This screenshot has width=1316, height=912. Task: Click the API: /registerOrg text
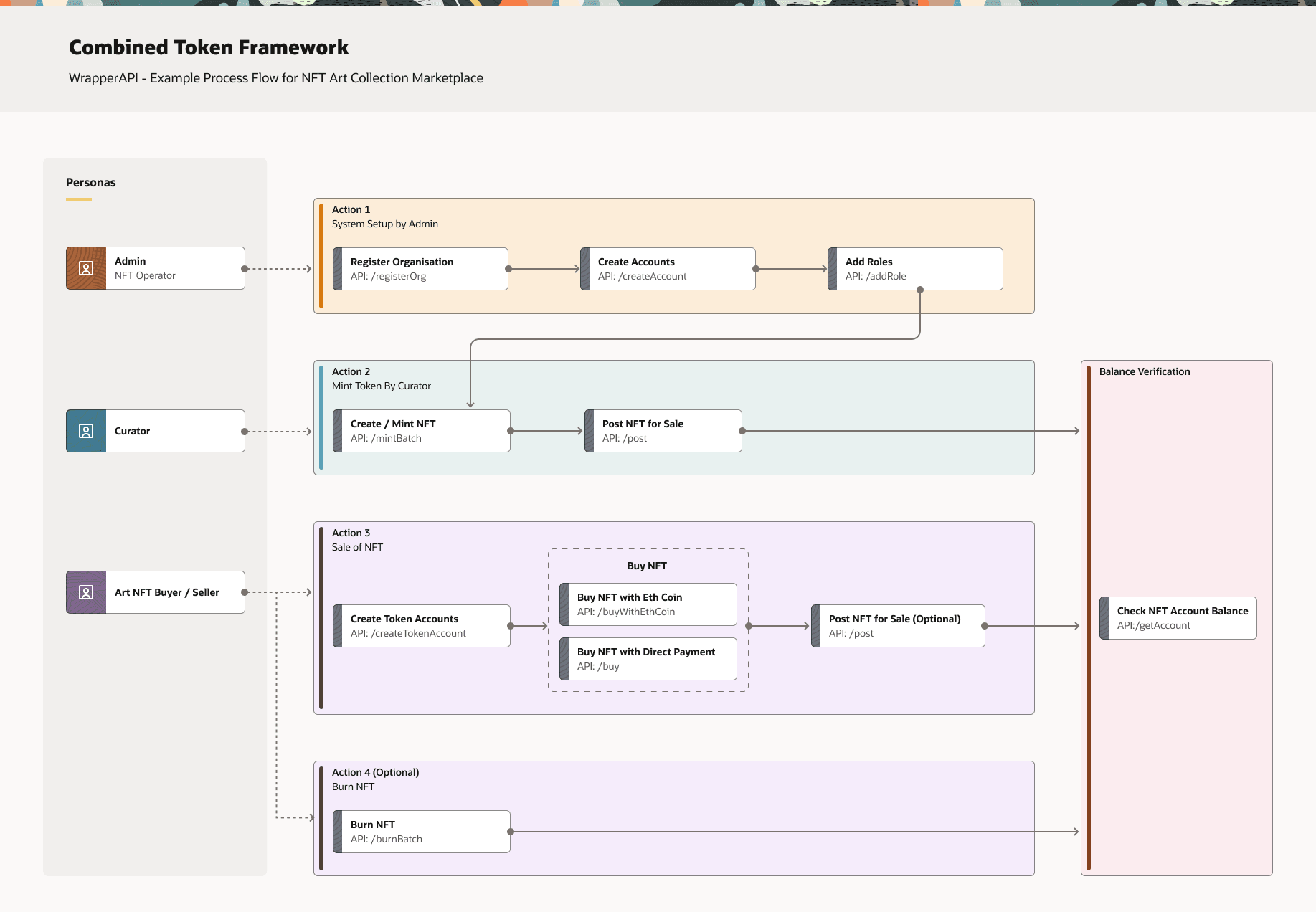[389, 276]
